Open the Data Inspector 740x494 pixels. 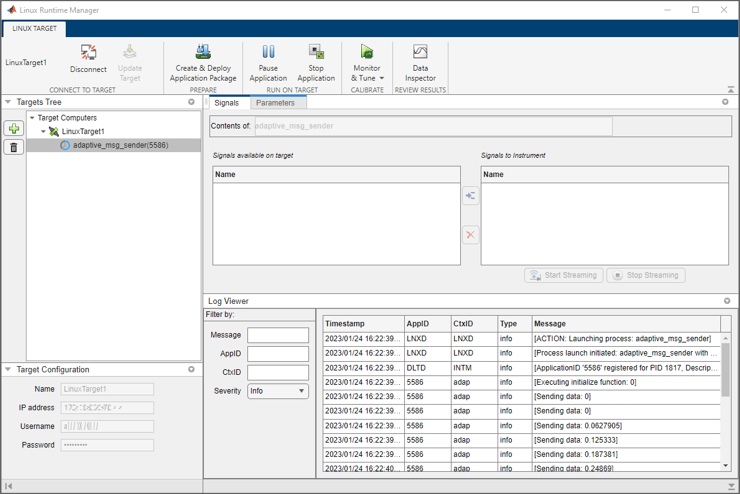(420, 53)
